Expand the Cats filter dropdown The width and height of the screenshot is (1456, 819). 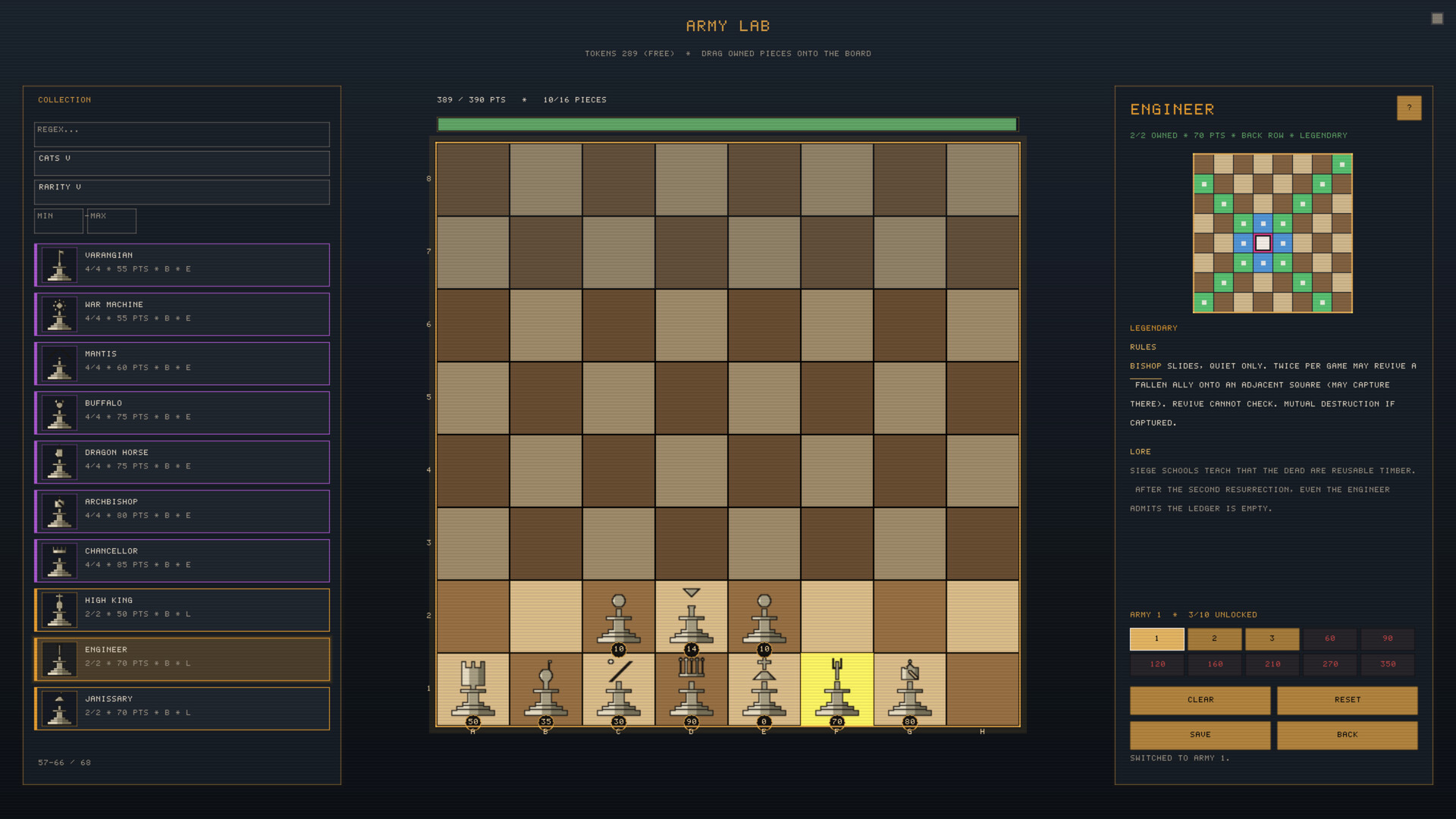(182, 163)
